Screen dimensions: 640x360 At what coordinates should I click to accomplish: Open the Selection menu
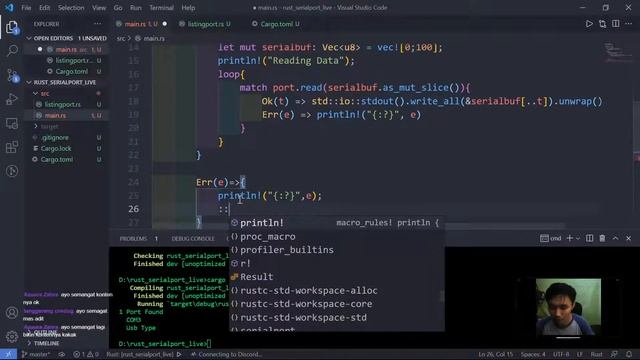pyautogui.click(x=71, y=8)
